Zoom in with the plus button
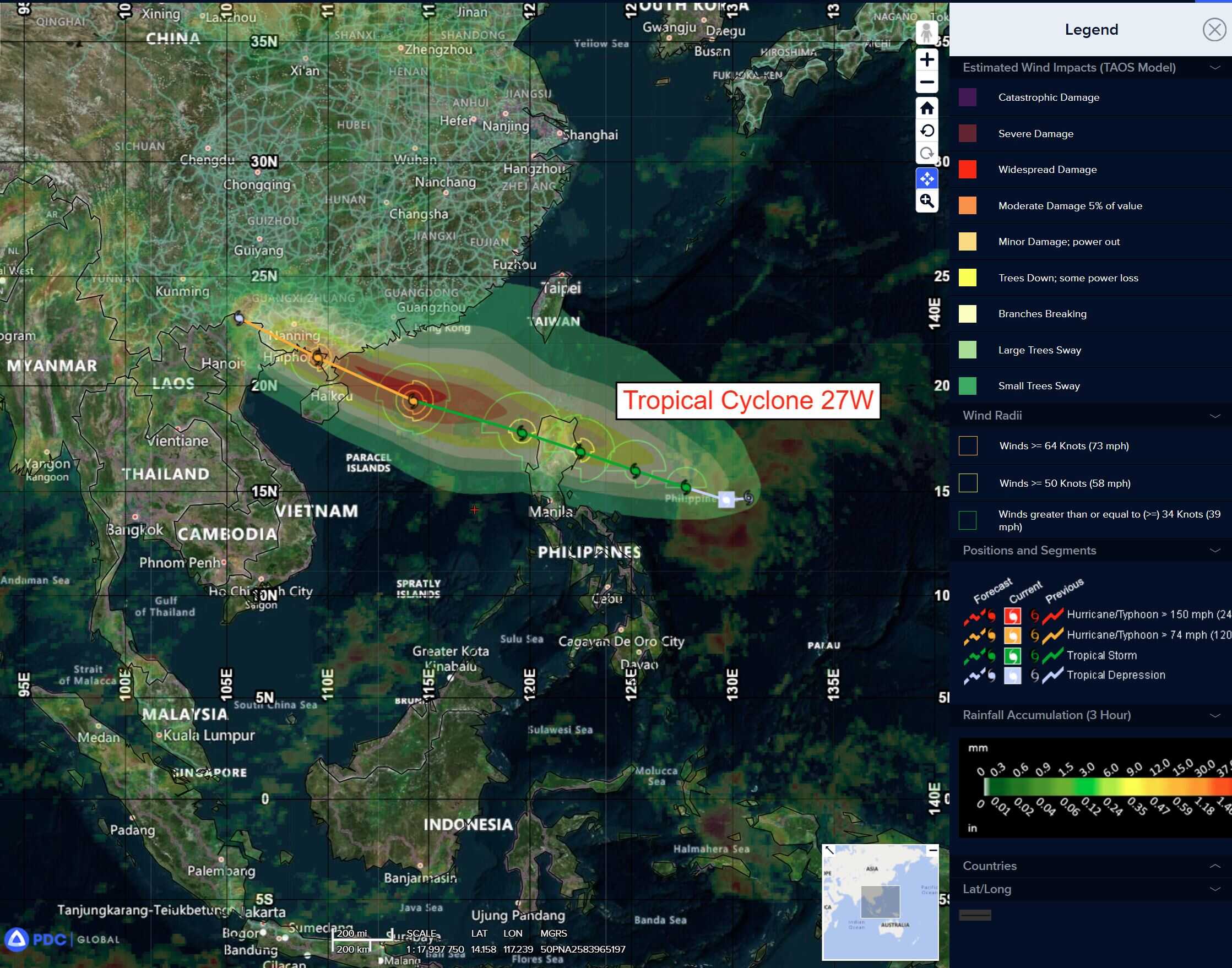Viewport: 1232px width, 968px height. tap(926, 59)
